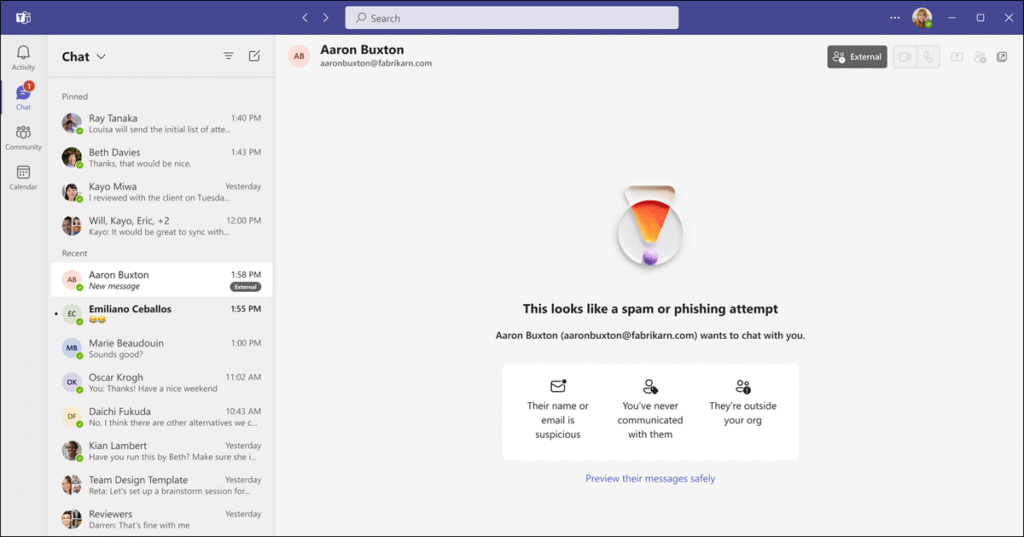Go back with the left arrow
The width and height of the screenshot is (1024, 537).
point(305,18)
